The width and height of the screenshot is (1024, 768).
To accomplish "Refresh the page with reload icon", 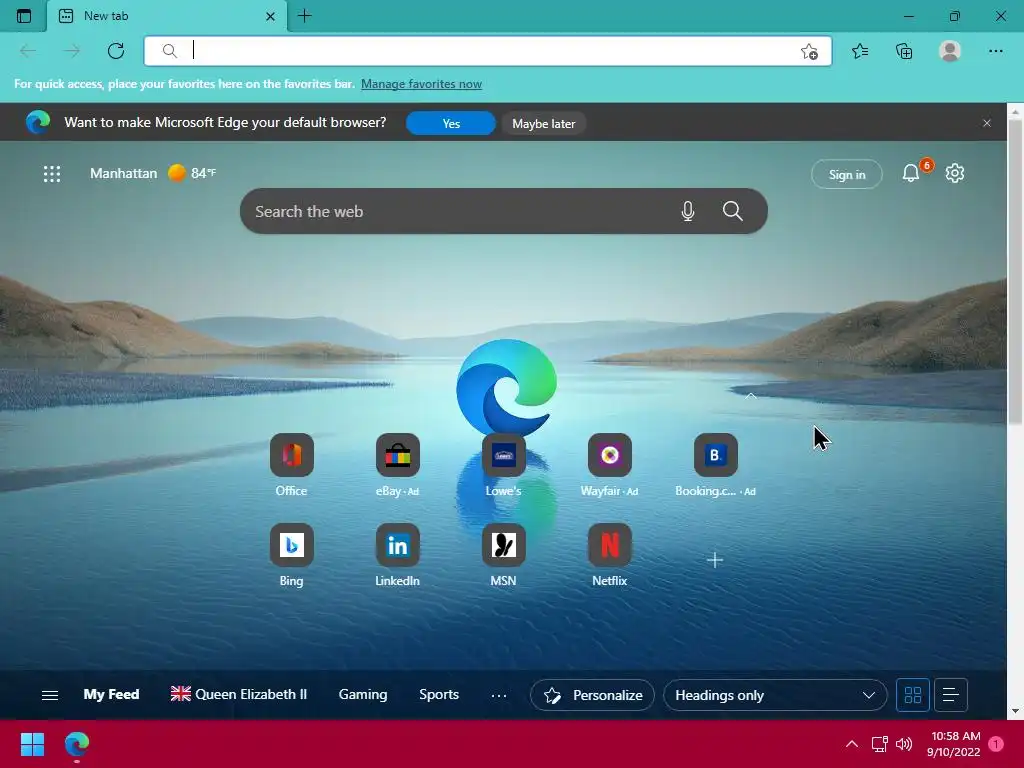I will pos(116,51).
